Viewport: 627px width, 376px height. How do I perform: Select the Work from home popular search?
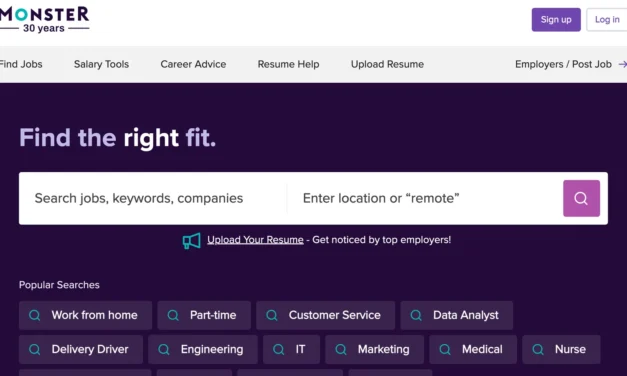(85, 315)
